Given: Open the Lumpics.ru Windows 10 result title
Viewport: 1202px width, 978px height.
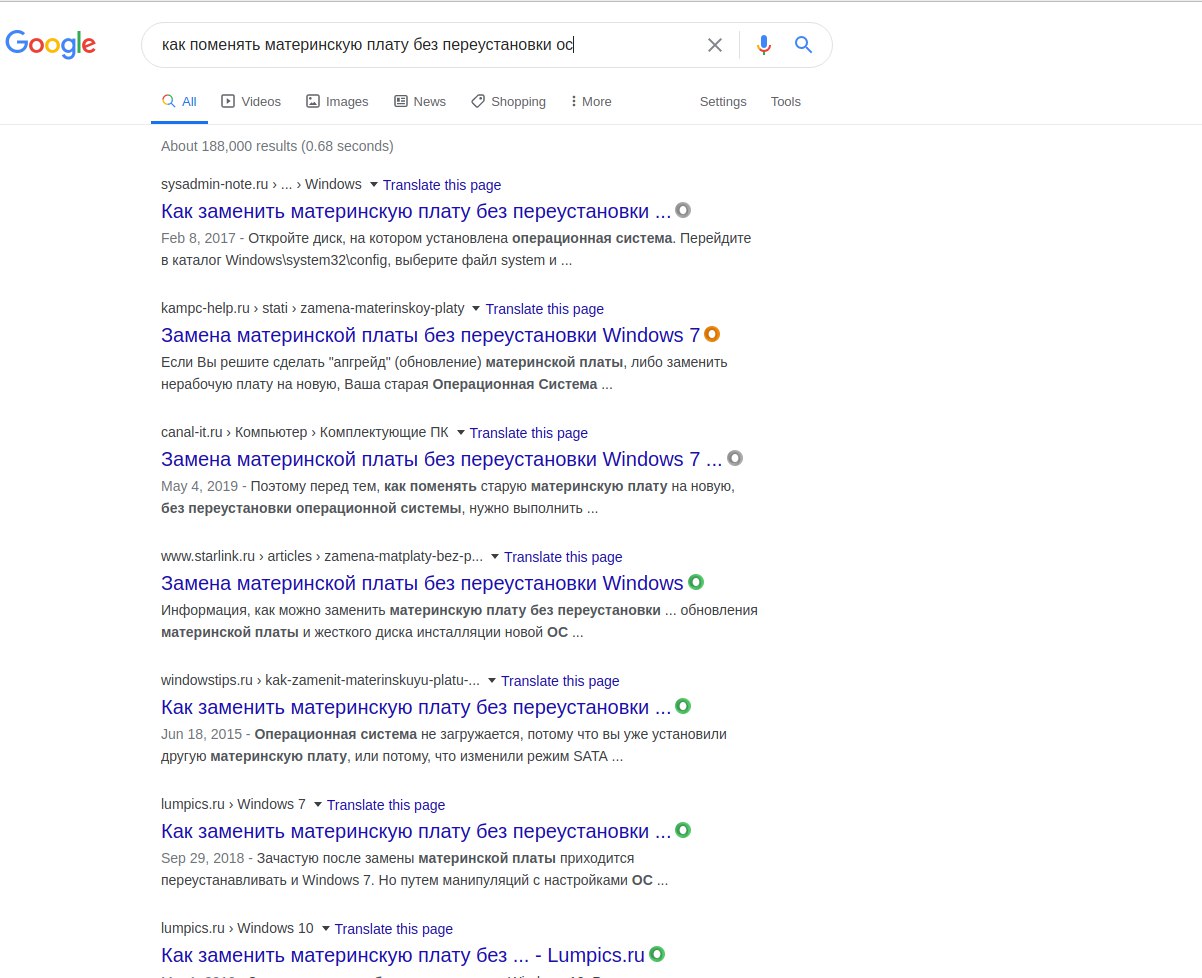Looking at the screenshot, I should [x=403, y=955].
